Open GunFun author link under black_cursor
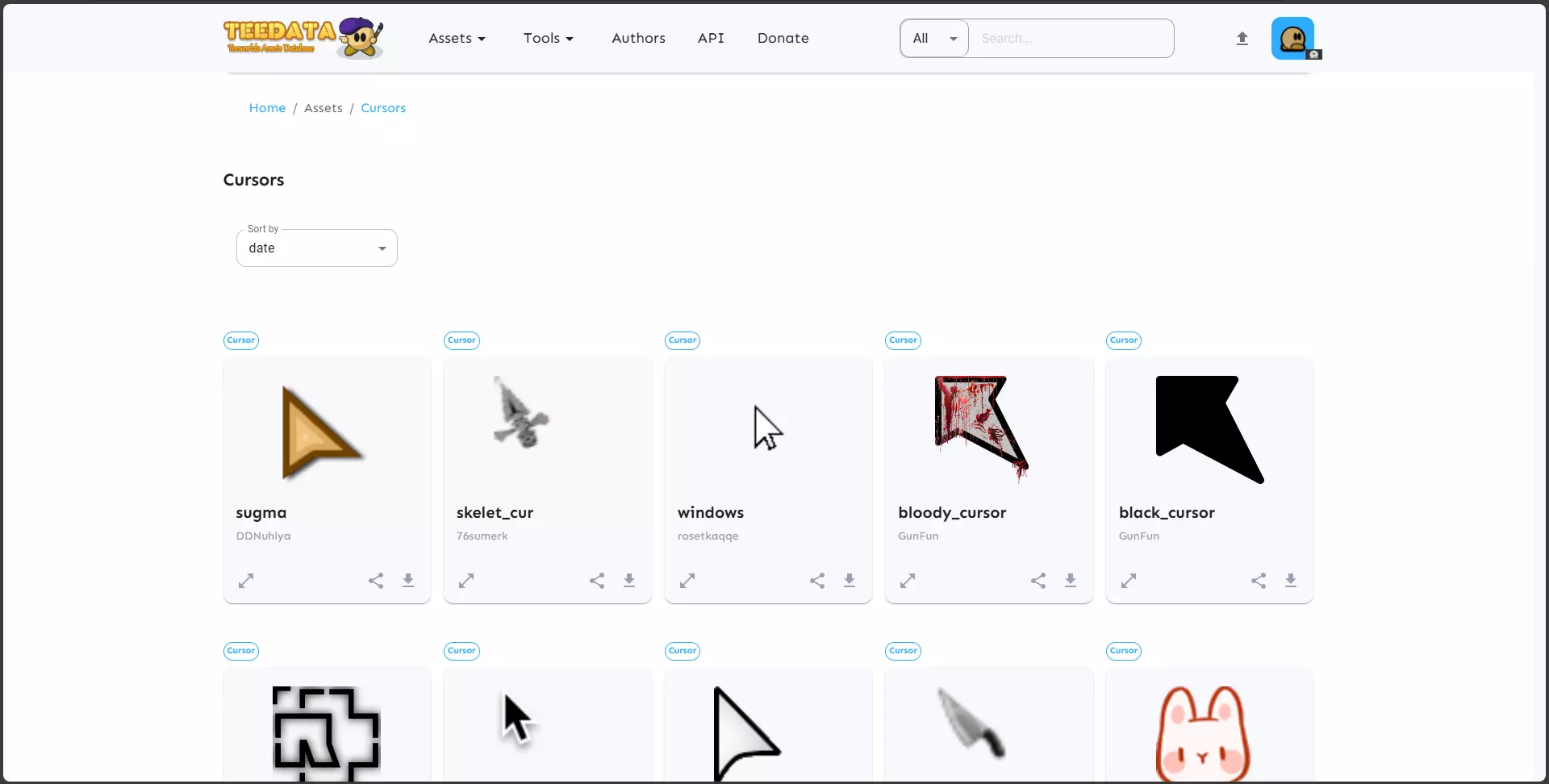The image size is (1549, 784). (1139, 536)
